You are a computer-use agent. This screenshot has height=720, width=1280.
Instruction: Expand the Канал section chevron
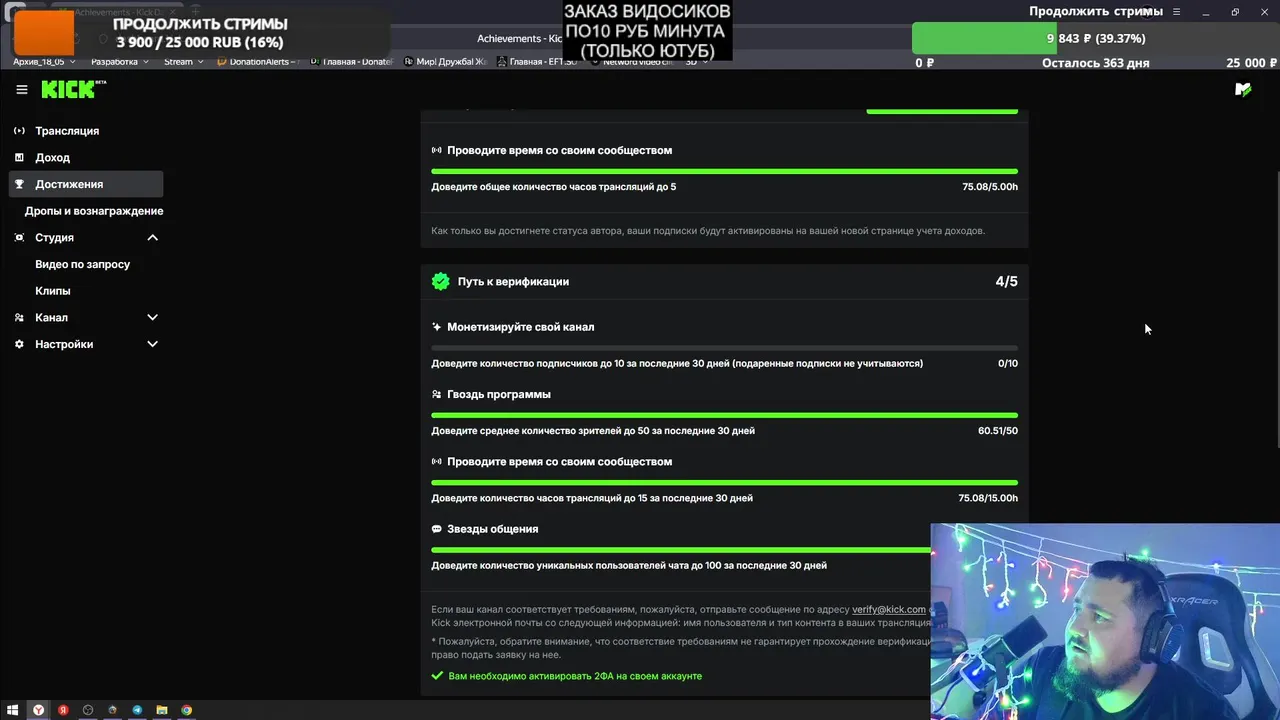click(x=152, y=317)
